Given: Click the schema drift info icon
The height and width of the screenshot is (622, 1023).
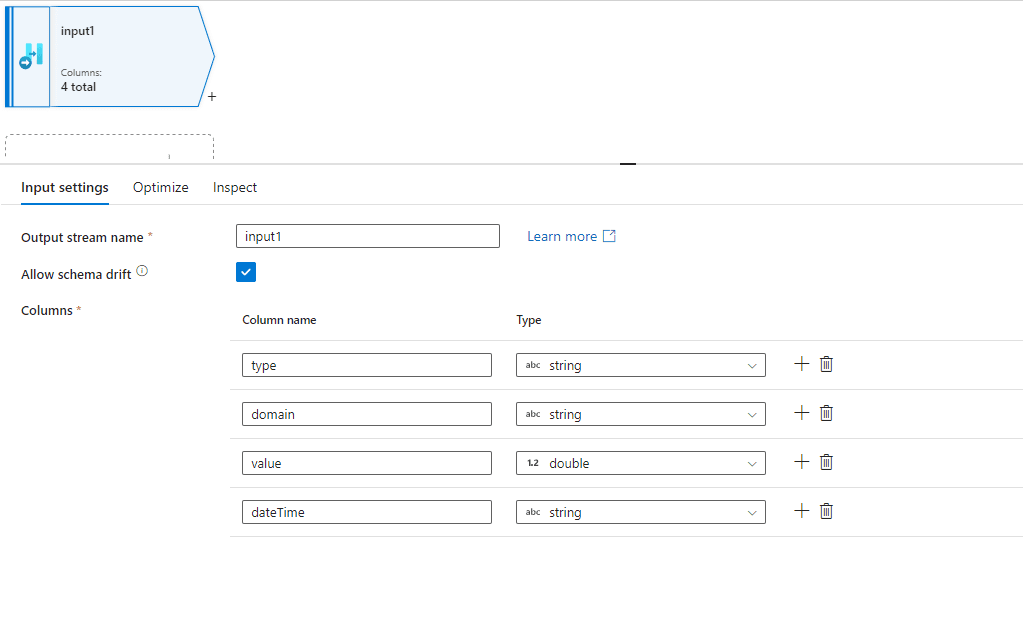Looking at the screenshot, I should click(142, 271).
